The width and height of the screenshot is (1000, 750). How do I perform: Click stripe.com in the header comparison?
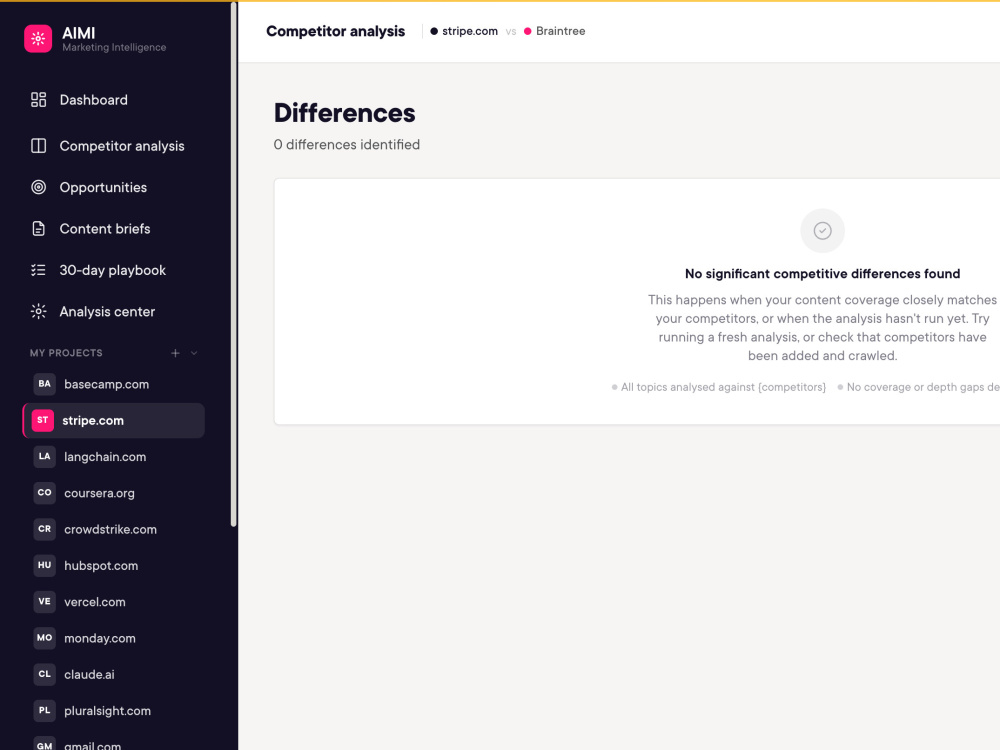click(464, 31)
